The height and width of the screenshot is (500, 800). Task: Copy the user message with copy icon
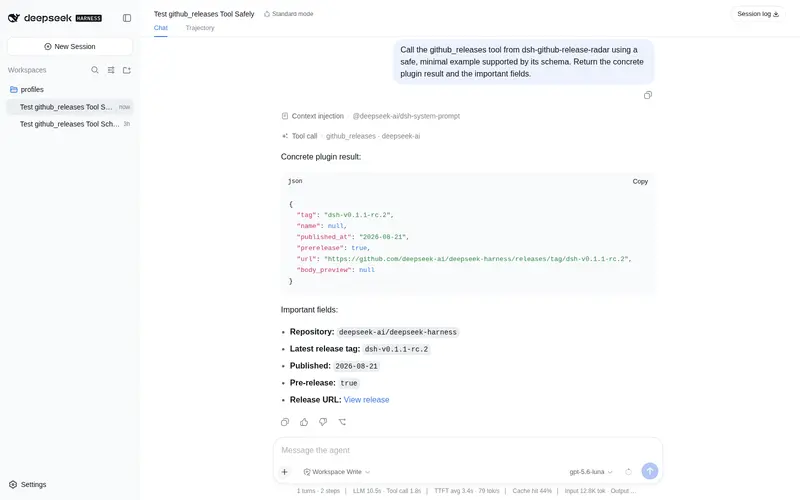tap(648, 95)
